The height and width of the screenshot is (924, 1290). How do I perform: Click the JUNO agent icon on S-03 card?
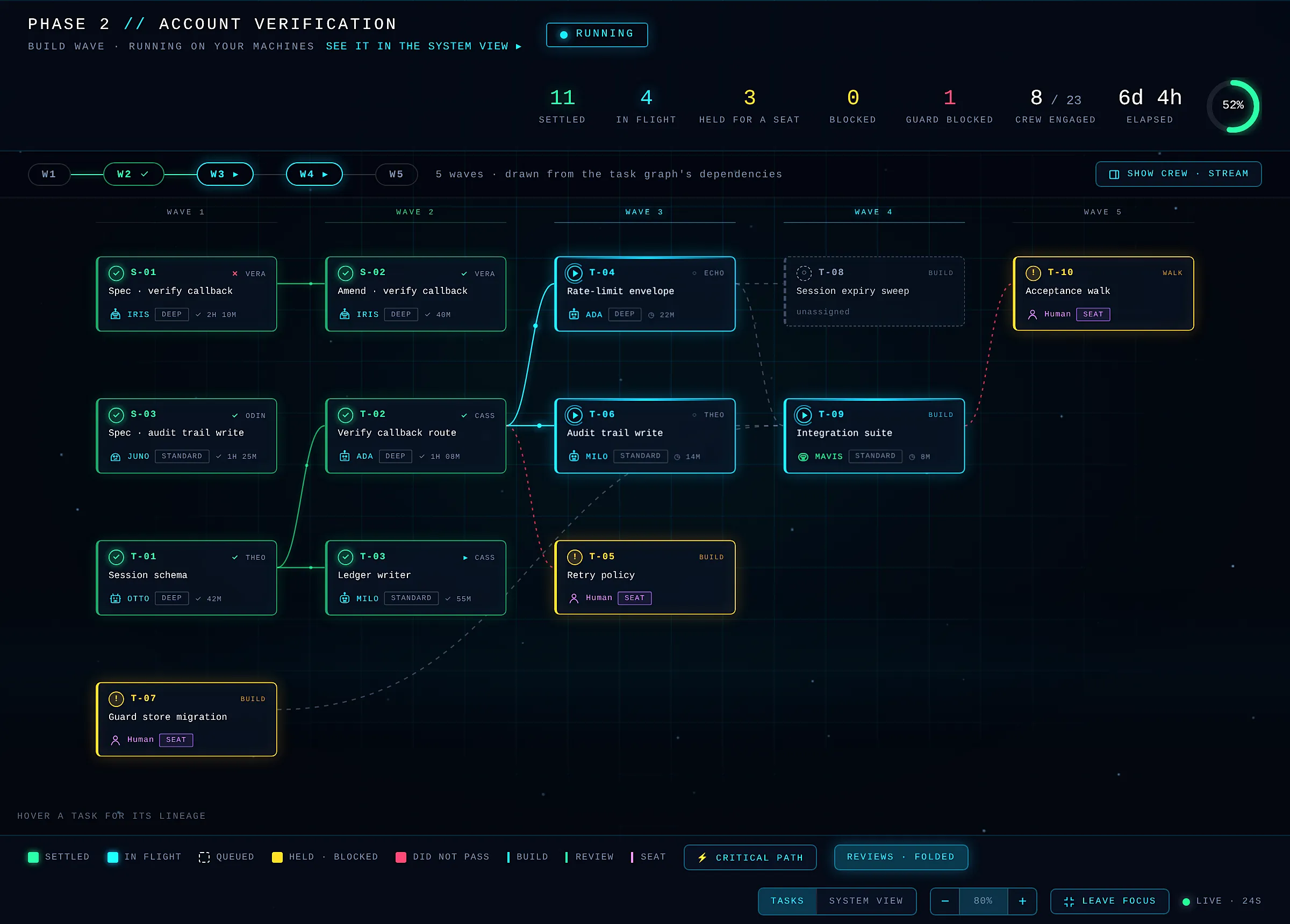pos(116,456)
